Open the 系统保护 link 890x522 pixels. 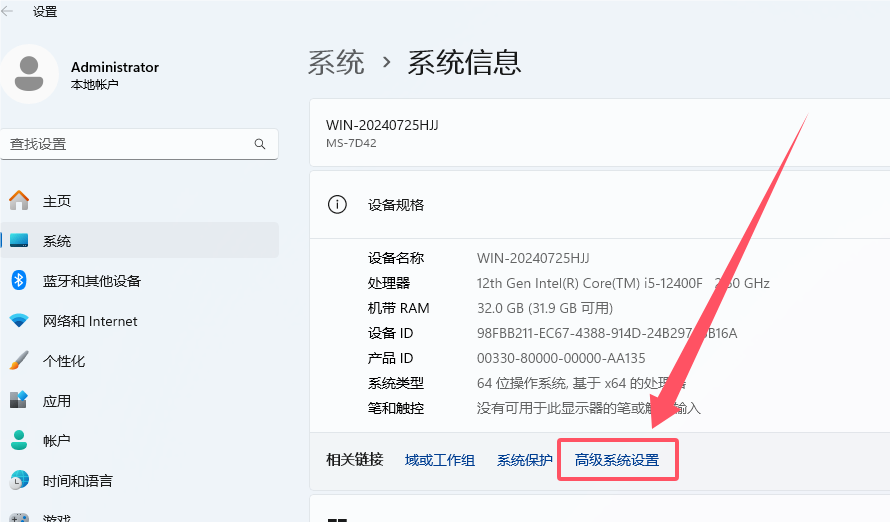525,460
